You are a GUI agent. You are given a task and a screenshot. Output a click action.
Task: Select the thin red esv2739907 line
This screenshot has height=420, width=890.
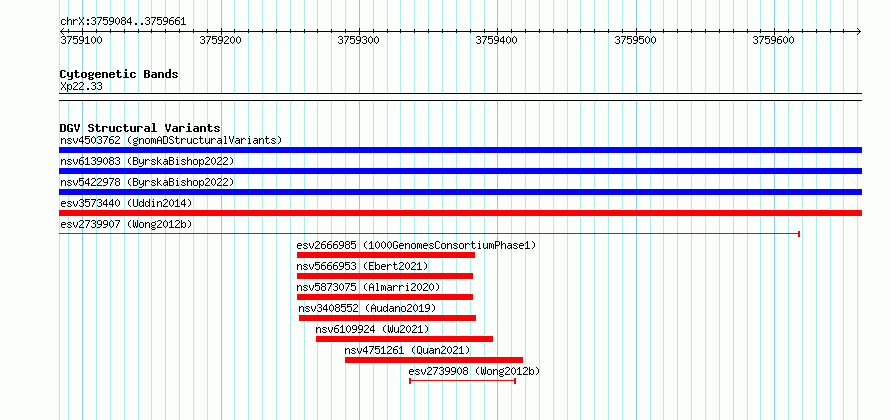430,233
